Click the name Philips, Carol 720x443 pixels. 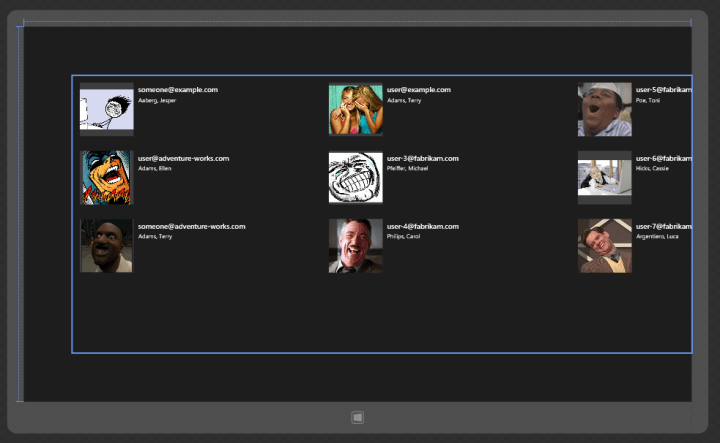click(x=403, y=236)
